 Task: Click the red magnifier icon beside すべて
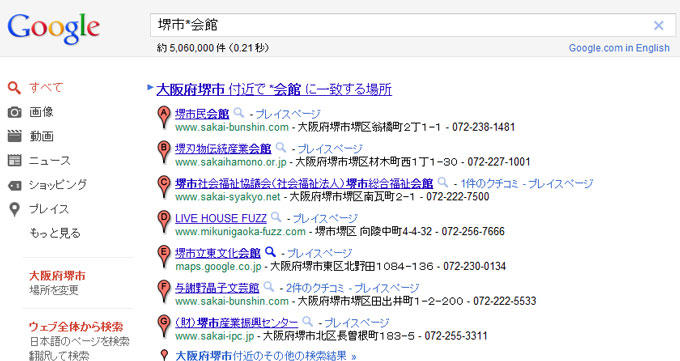(x=14, y=88)
